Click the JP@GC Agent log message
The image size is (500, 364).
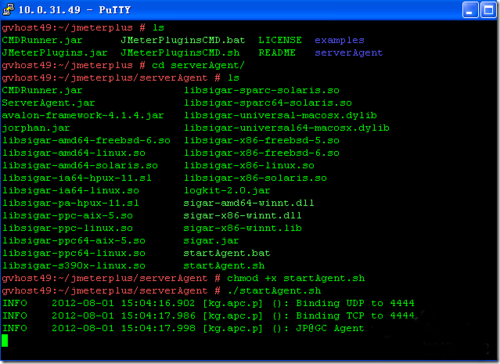[330, 328]
